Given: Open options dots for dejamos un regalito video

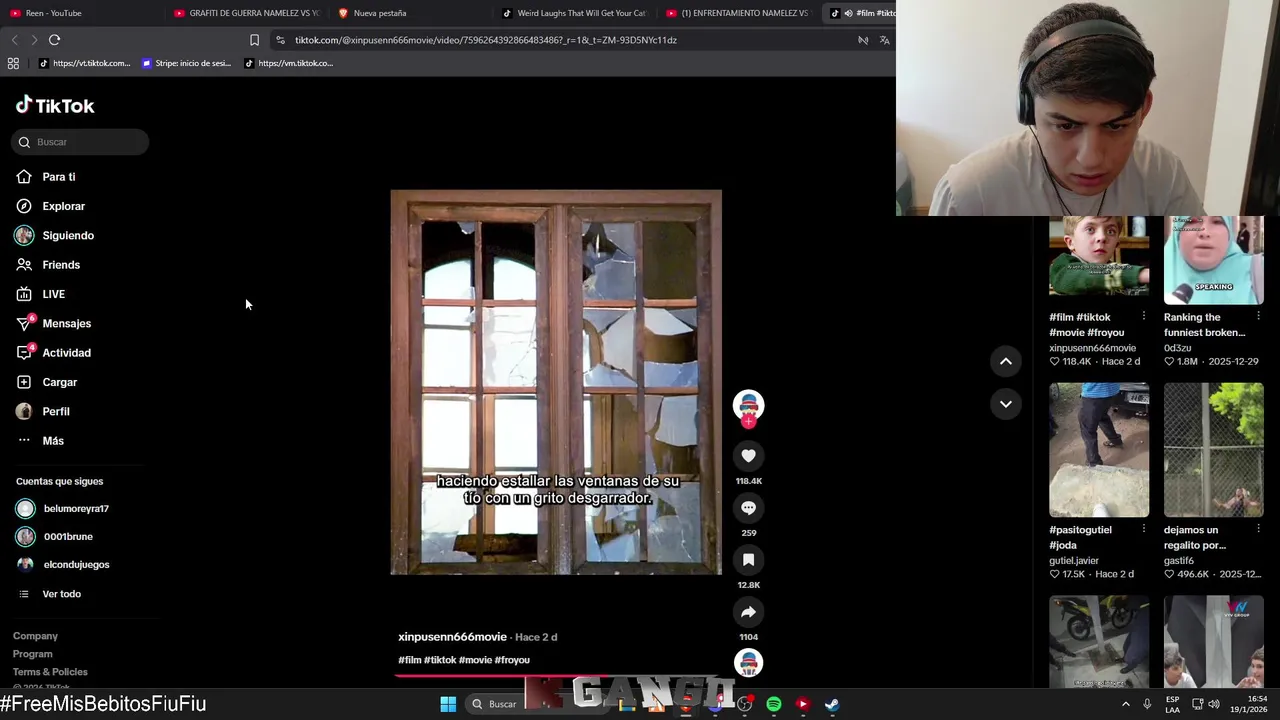Looking at the screenshot, I should coord(1258,530).
